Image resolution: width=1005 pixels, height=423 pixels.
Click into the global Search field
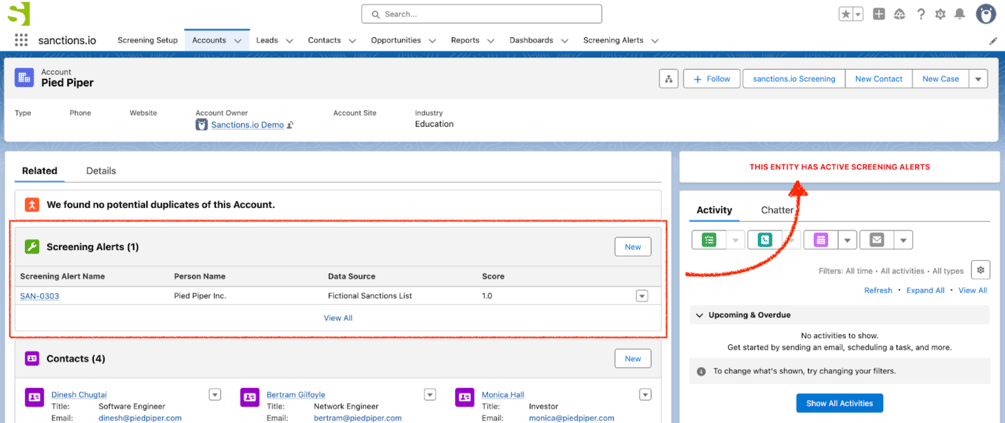point(481,13)
